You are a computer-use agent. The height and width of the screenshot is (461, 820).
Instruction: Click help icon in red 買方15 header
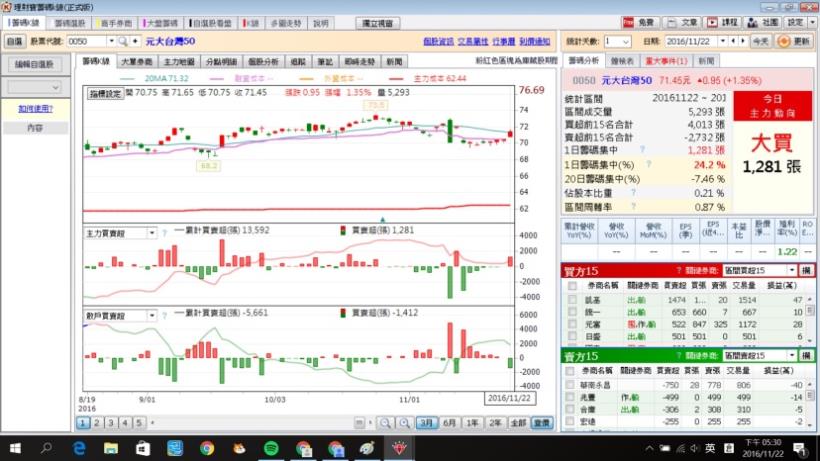click(679, 270)
